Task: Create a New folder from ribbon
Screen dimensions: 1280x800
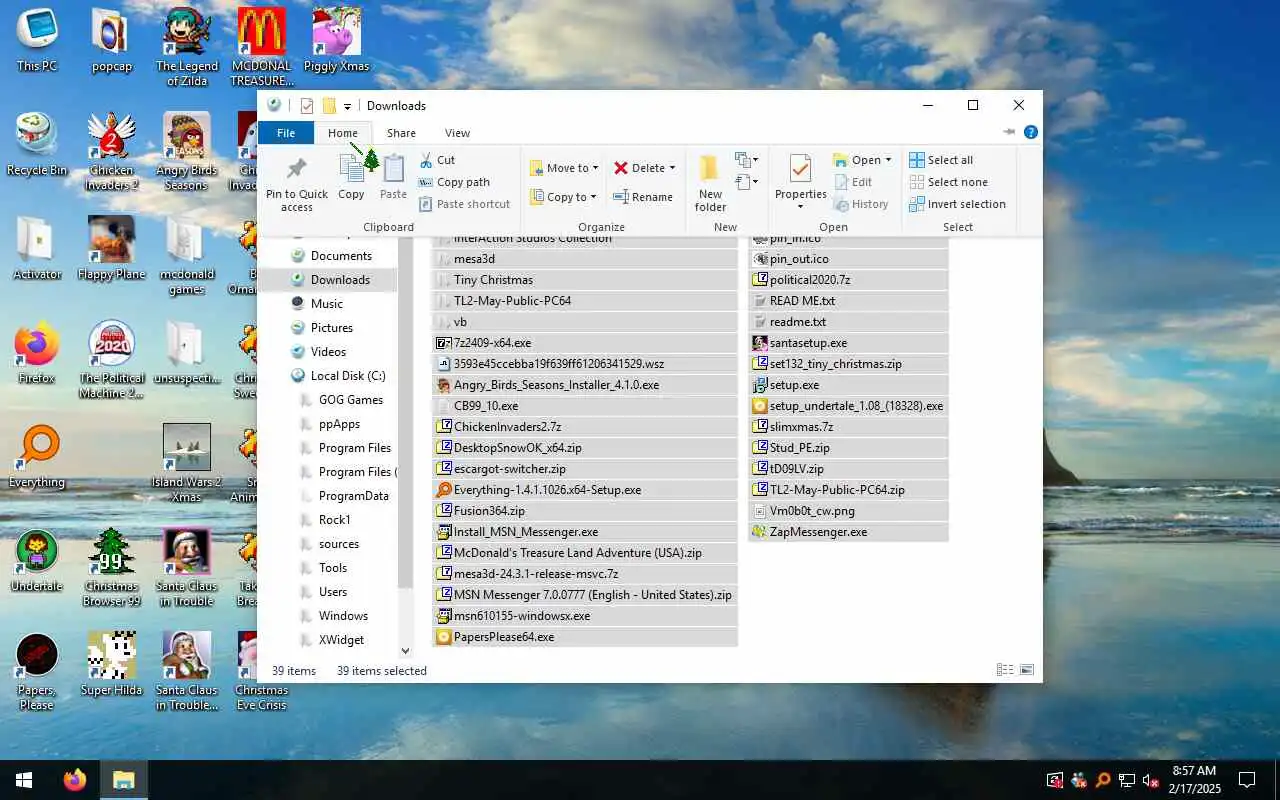Action: tap(710, 183)
